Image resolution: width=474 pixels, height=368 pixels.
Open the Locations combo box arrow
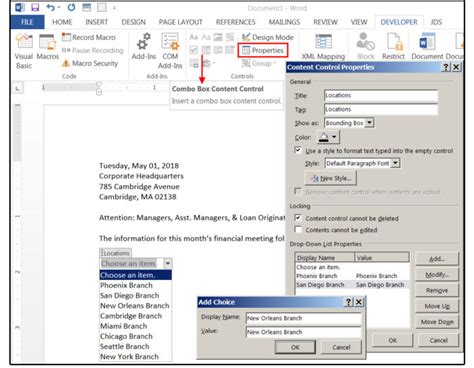[x=168, y=263]
